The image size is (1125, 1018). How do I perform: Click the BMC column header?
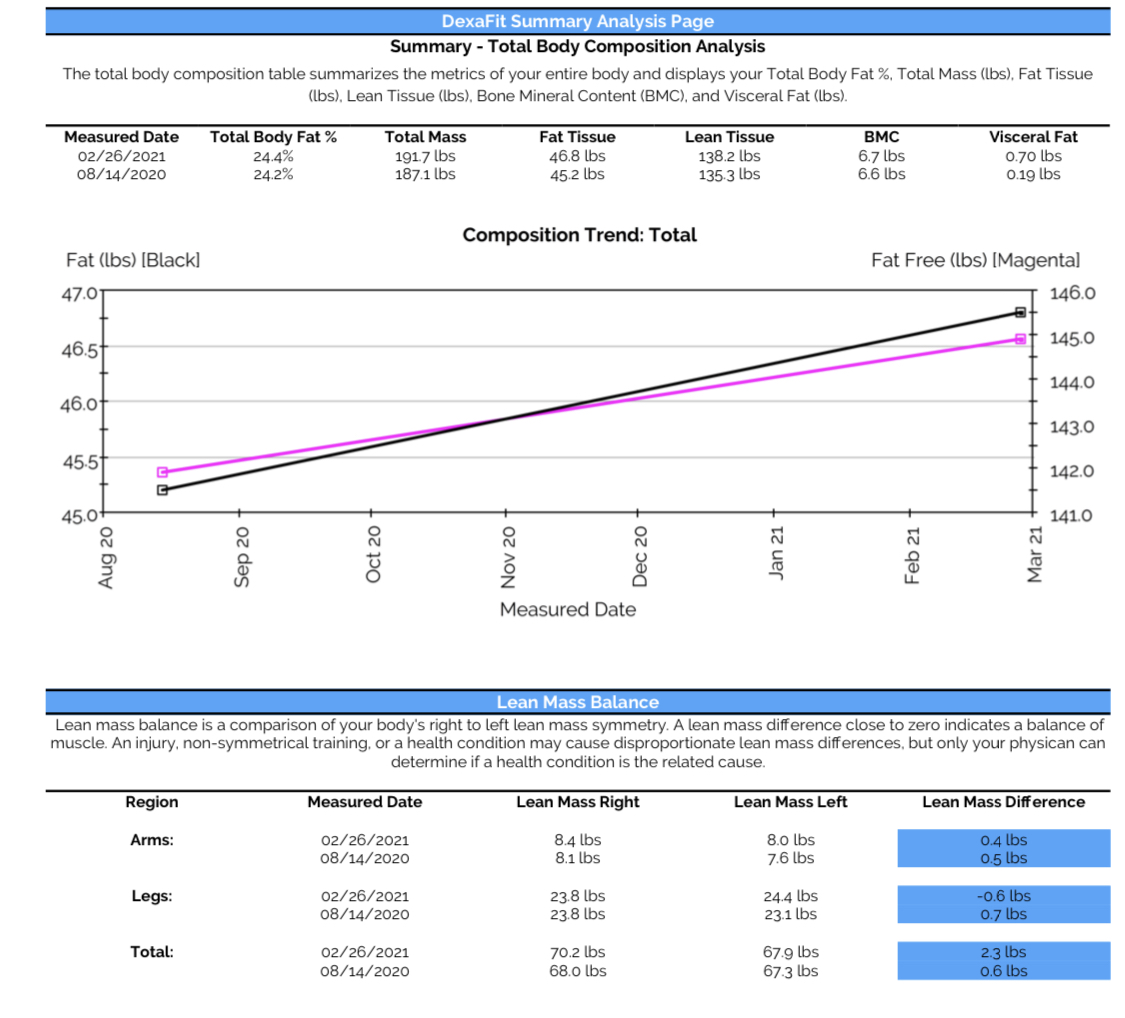click(x=881, y=137)
